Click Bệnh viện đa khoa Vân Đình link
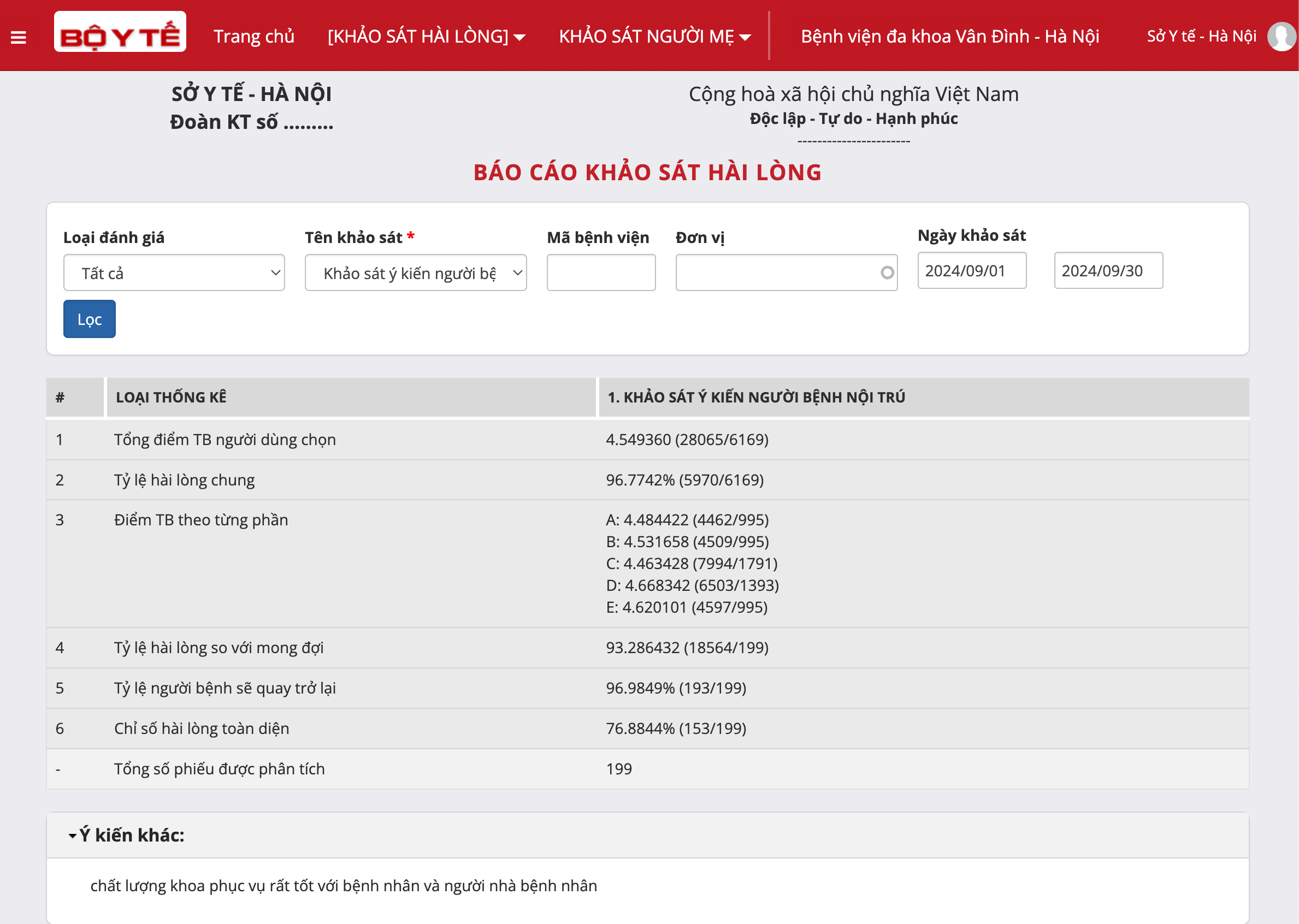 click(949, 37)
